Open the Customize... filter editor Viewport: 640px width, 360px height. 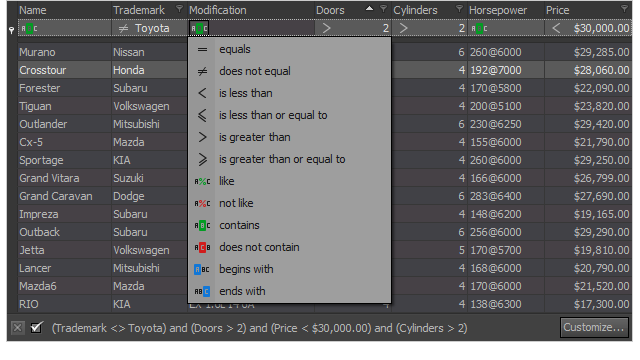(594, 327)
